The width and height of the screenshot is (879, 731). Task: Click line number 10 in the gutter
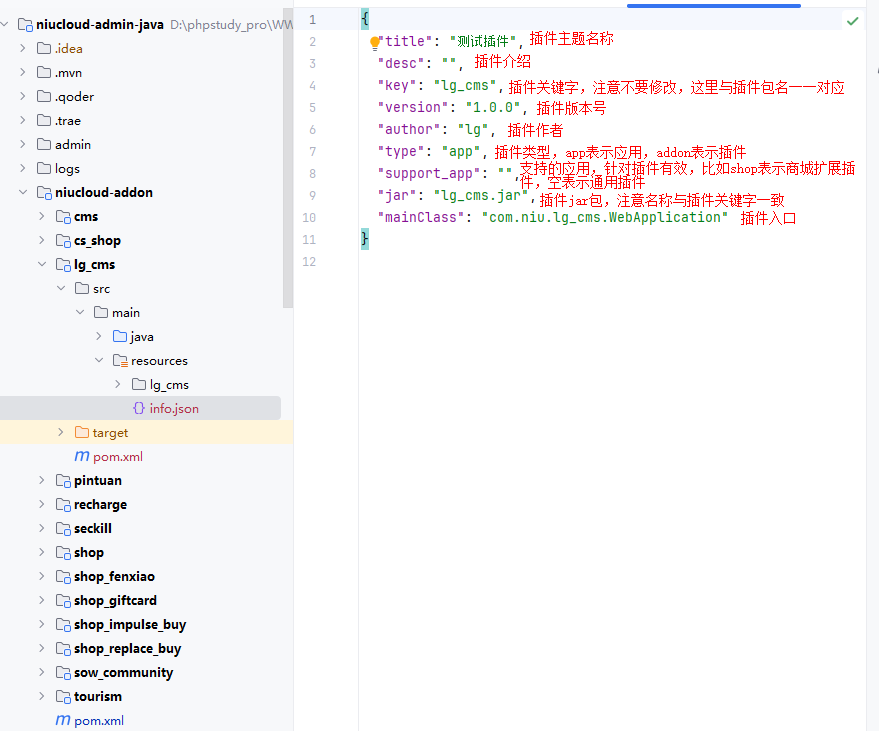tap(308, 217)
